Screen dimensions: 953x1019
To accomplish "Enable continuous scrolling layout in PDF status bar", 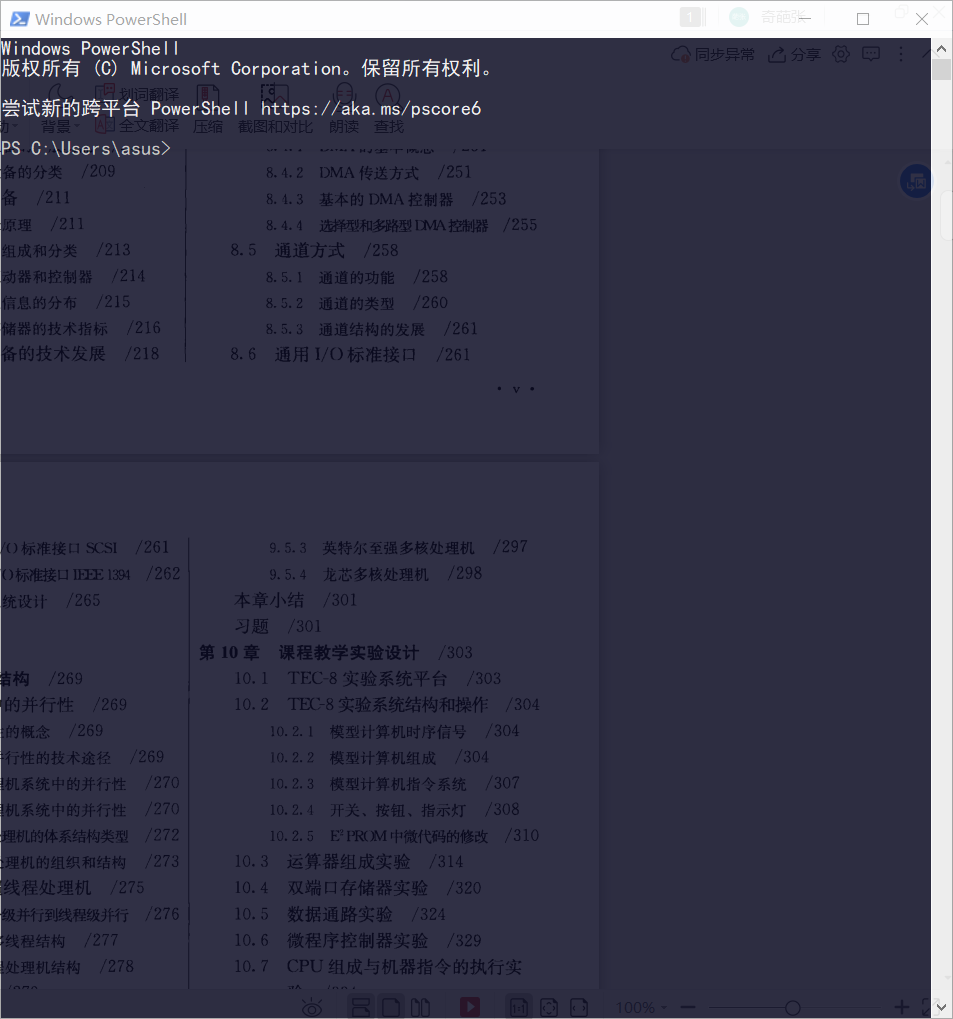I will [x=360, y=1008].
